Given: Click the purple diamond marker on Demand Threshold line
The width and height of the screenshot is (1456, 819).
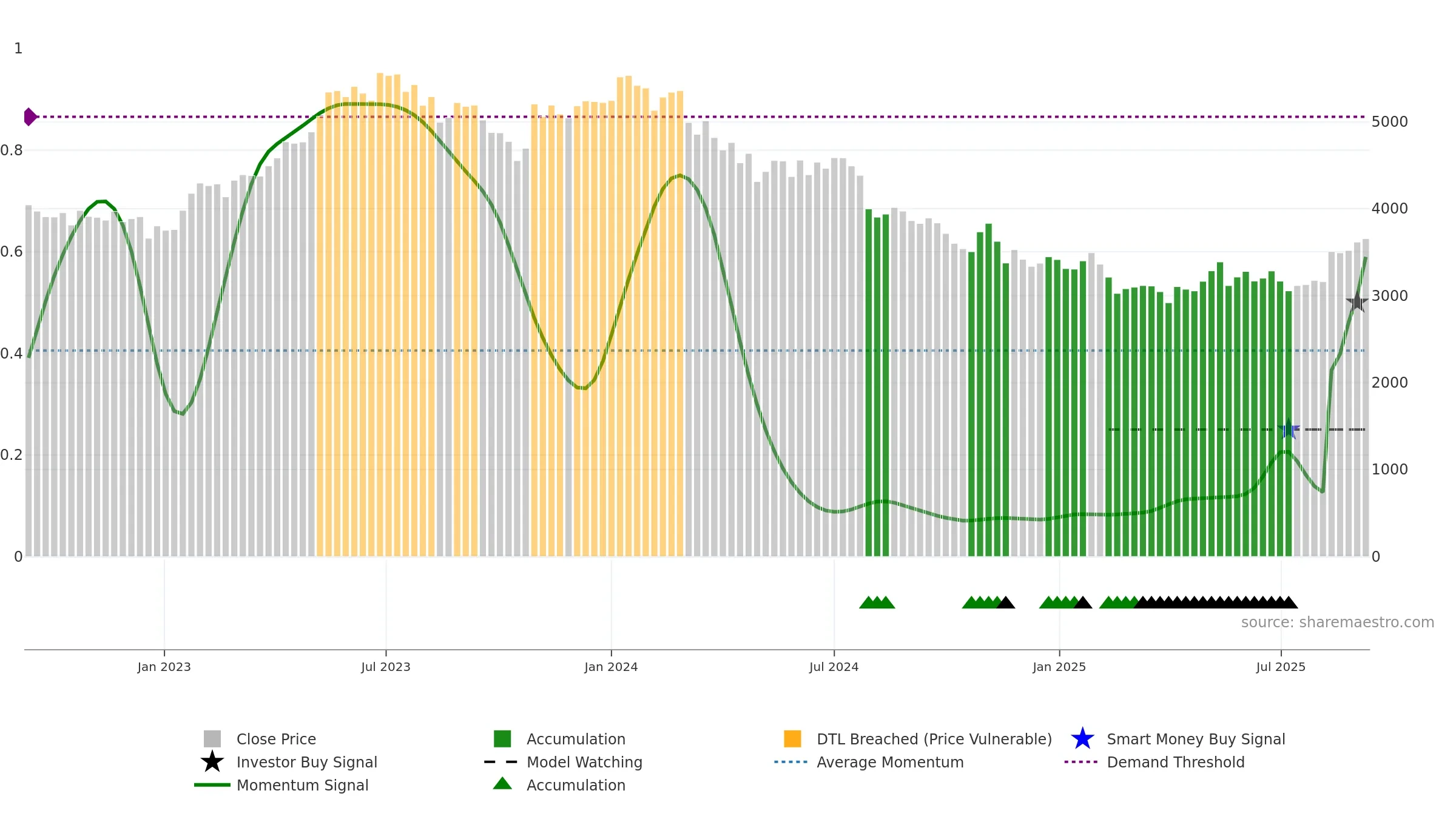Looking at the screenshot, I should (30, 116).
